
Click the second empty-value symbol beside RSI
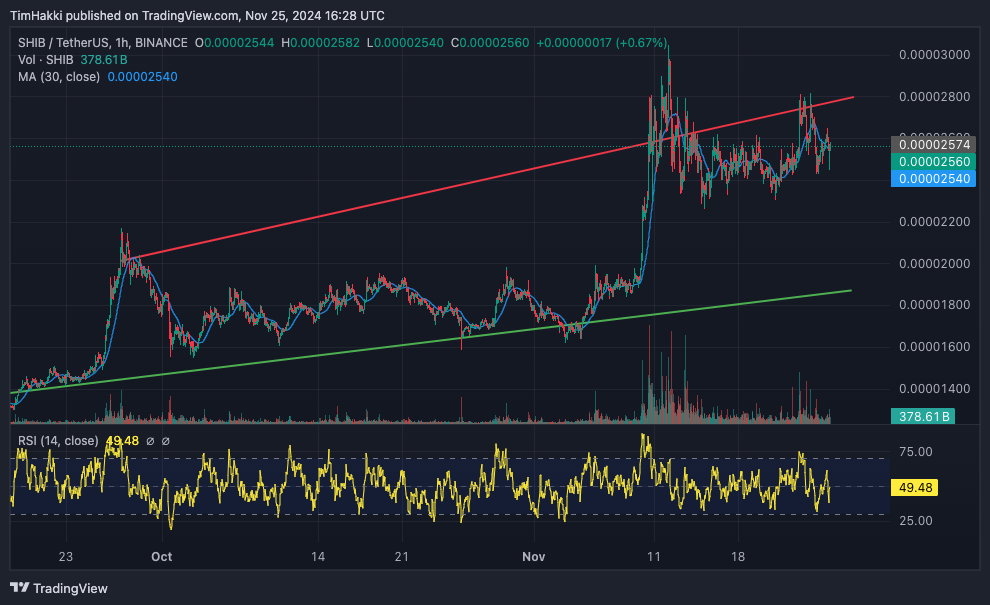pos(165,441)
